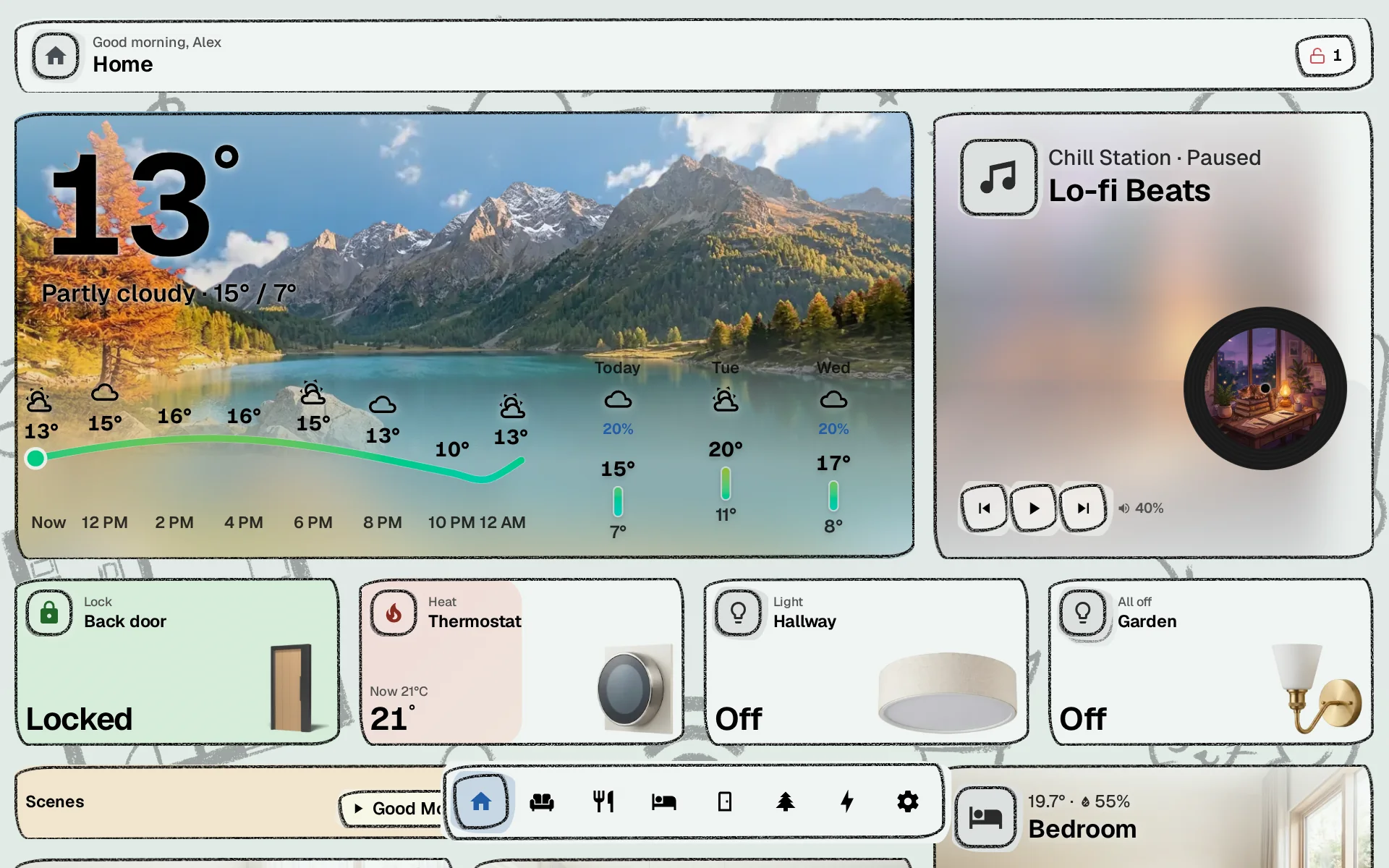Click the Garden wall sconce image
Image resolution: width=1389 pixels, height=868 pixels.
[x=1317, y=687]
